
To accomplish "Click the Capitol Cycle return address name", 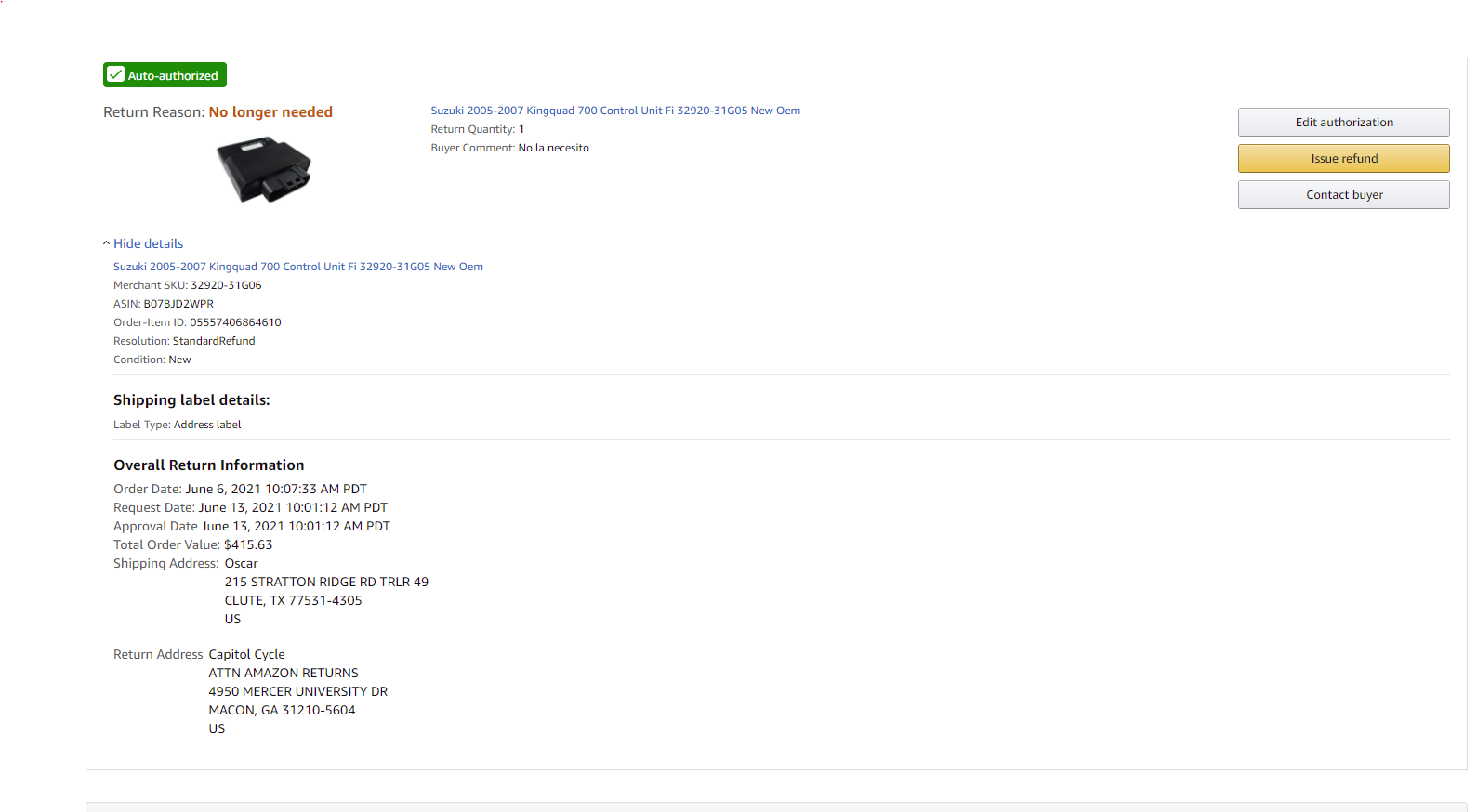I will [247, 655].
